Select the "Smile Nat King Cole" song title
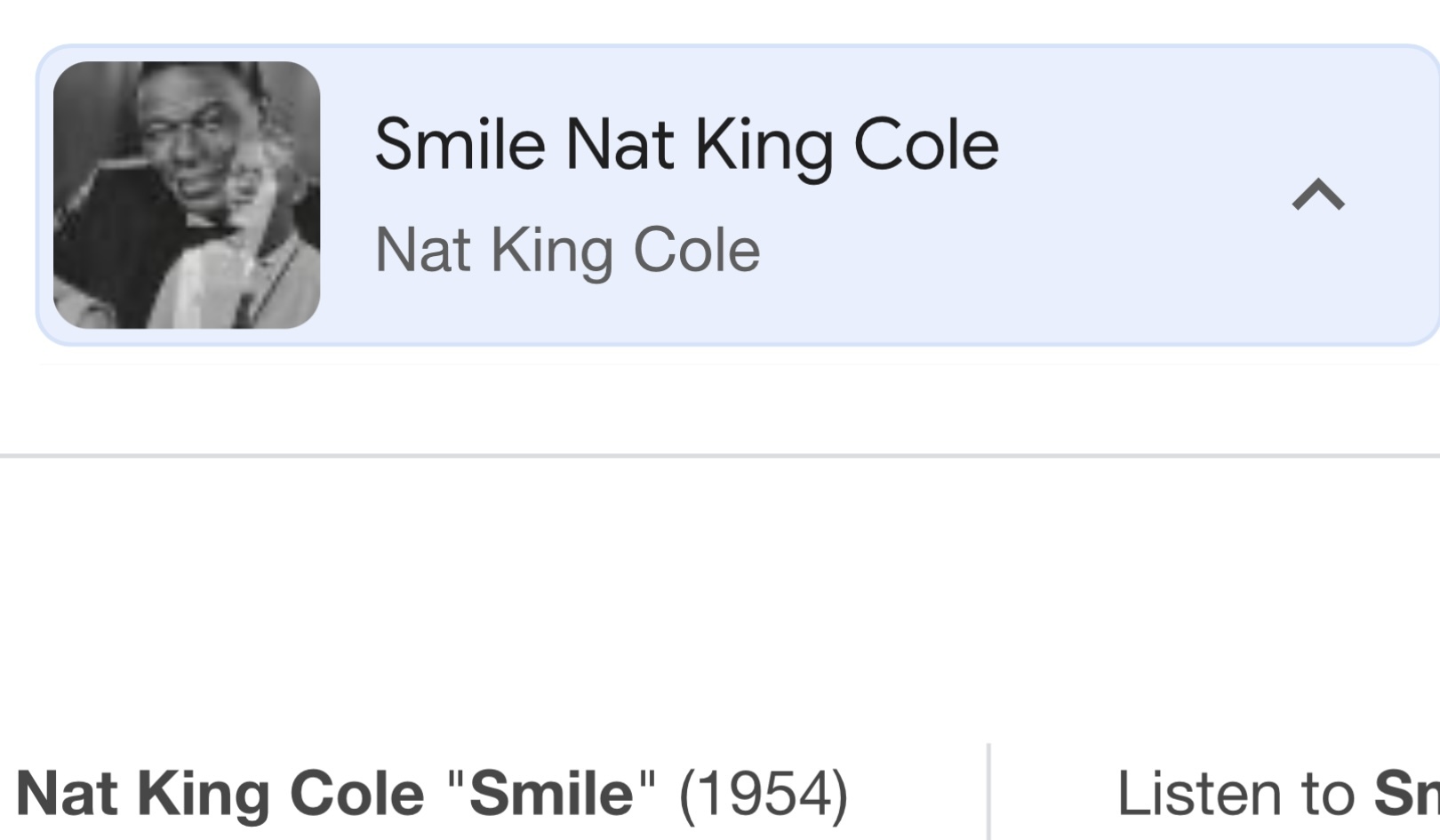This screenshot has width=1440, height=840. 686,145
